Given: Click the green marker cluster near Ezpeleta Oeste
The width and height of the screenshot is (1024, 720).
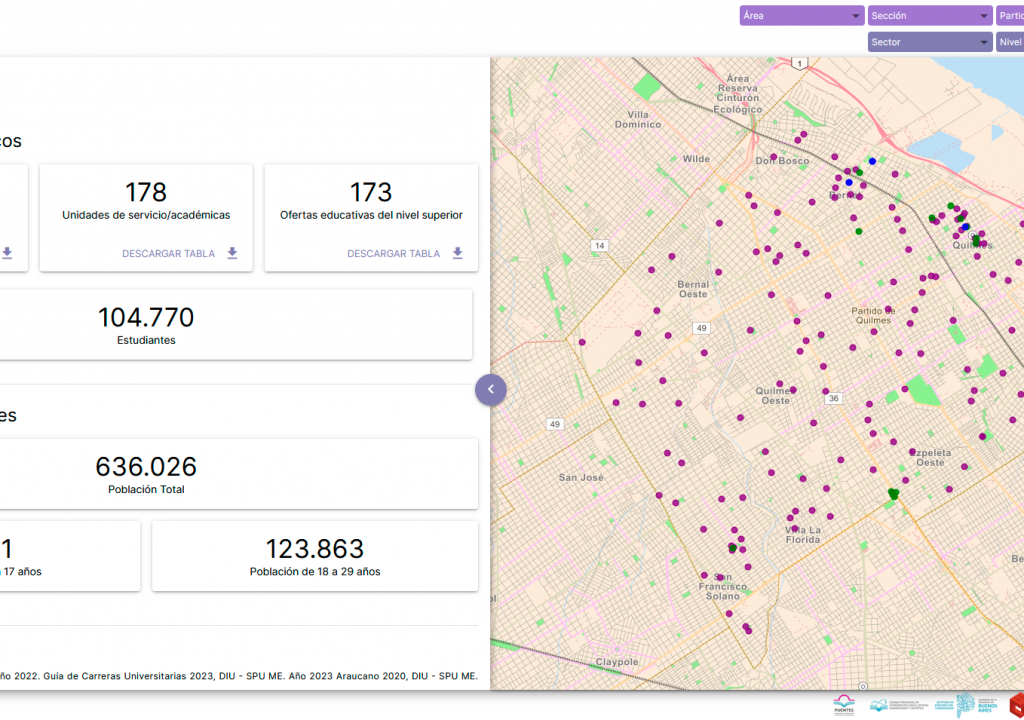Looking at the screenshot, I should [893, 493].
